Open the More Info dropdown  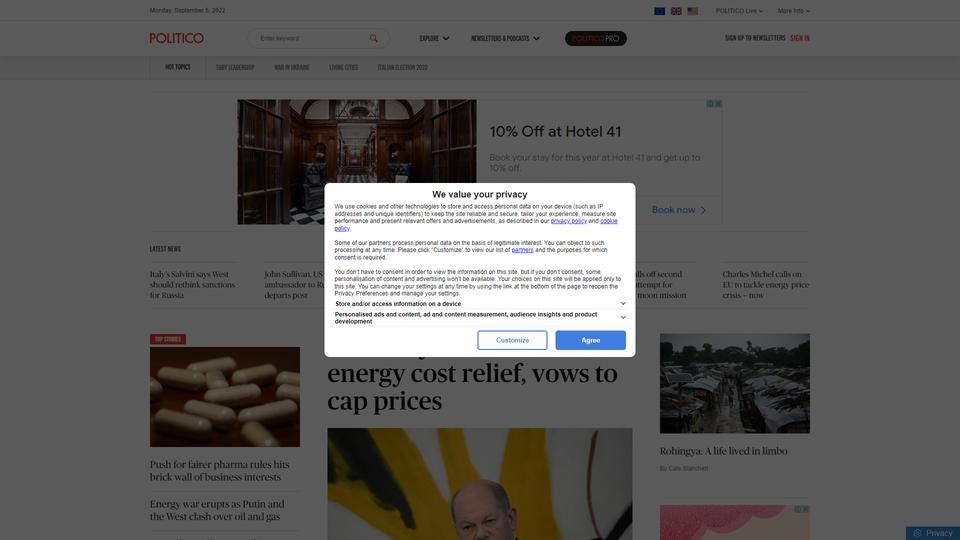pyautogui.click(x=793, y=11)
